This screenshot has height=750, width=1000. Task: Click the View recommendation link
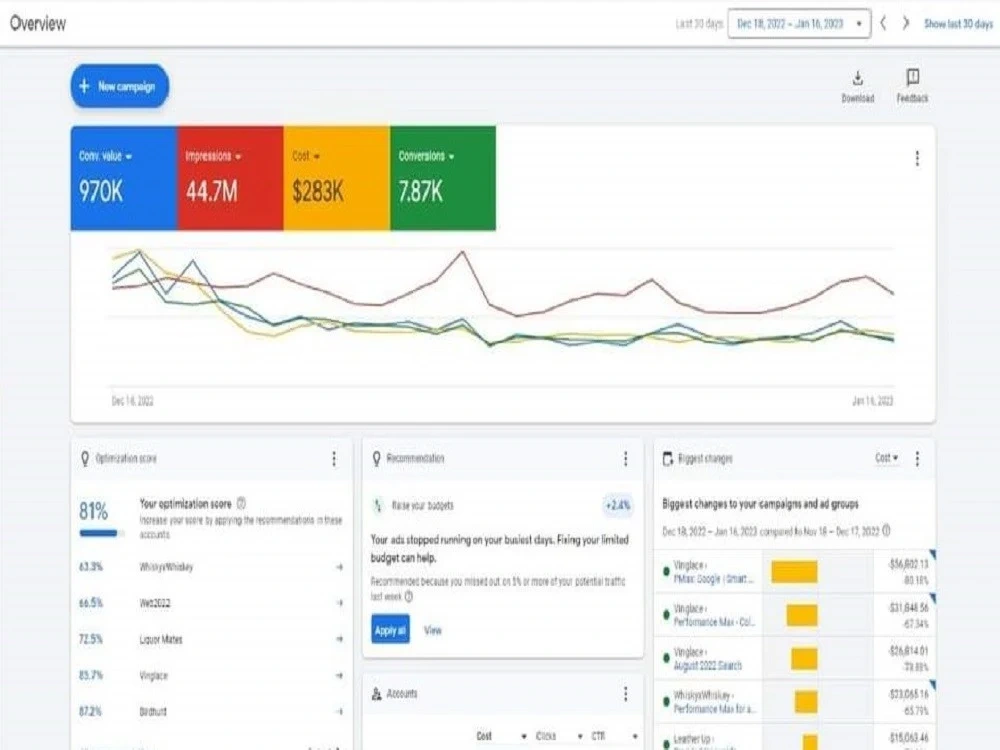[x=433, y=630]
